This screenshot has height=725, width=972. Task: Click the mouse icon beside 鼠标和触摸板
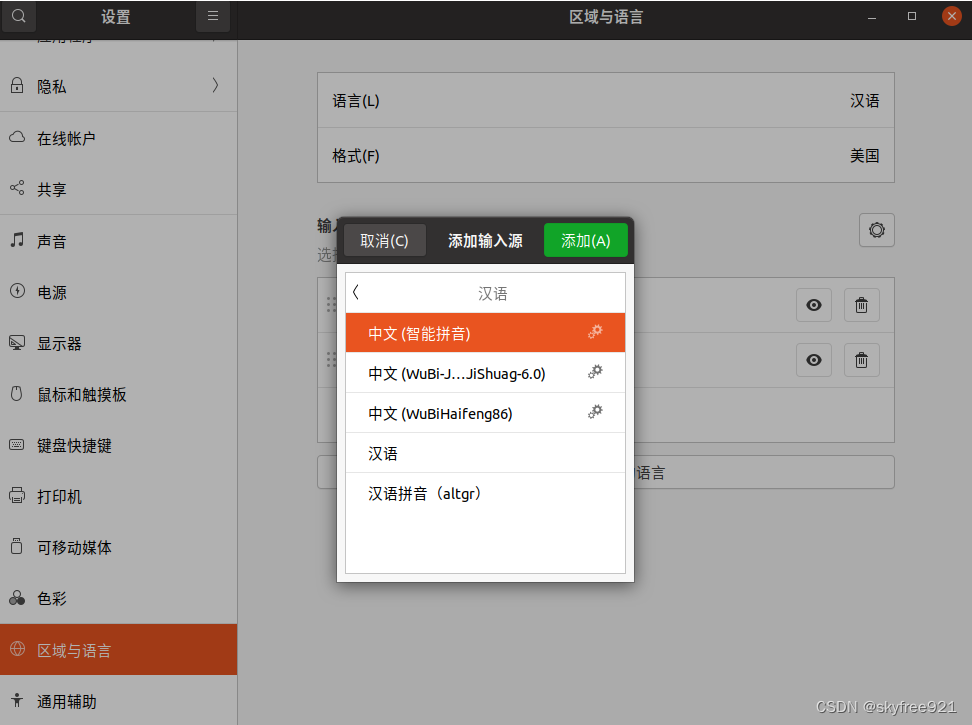pyautogui.click(x=17, y=393)
